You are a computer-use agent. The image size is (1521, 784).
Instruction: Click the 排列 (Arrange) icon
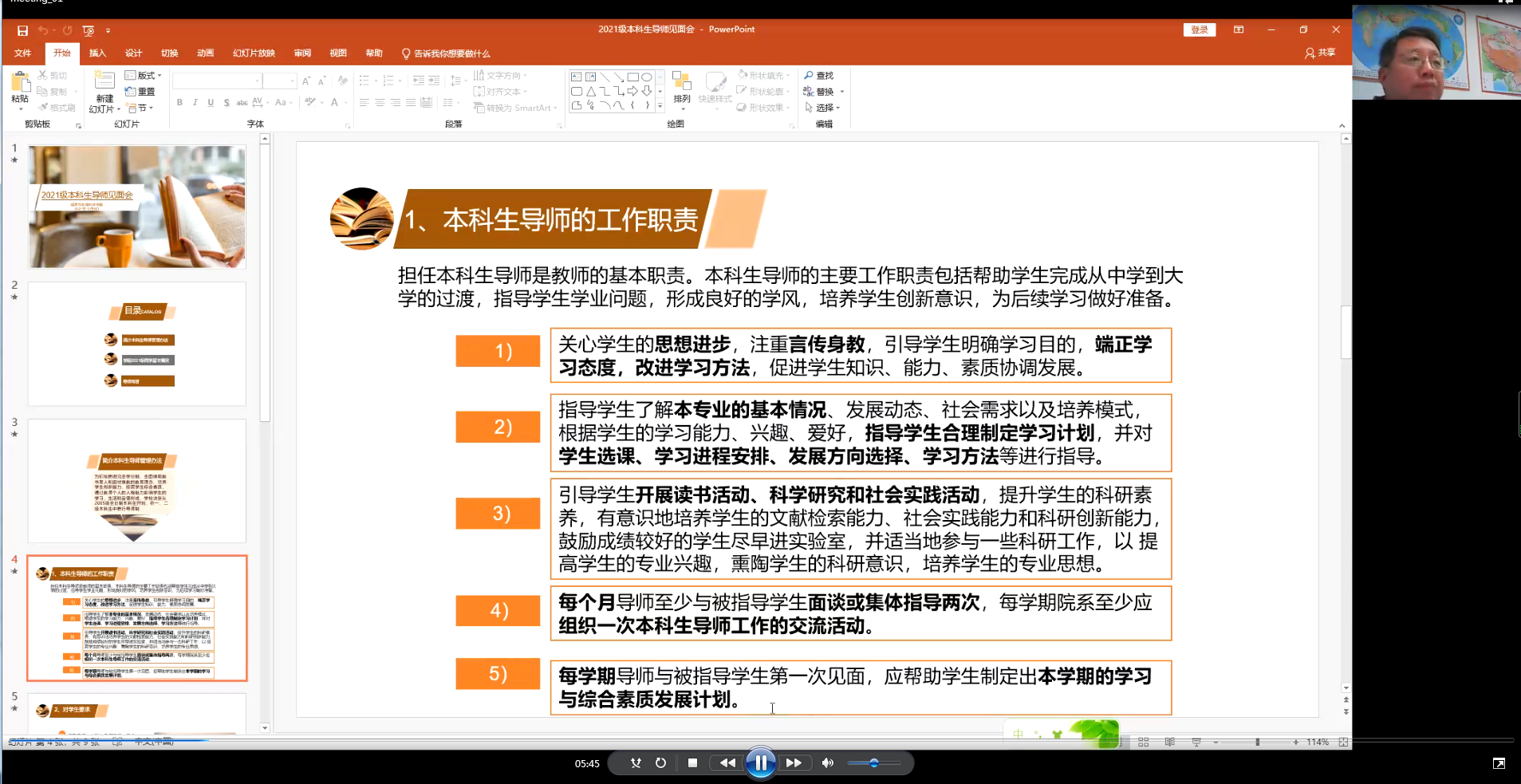point(681,82)
